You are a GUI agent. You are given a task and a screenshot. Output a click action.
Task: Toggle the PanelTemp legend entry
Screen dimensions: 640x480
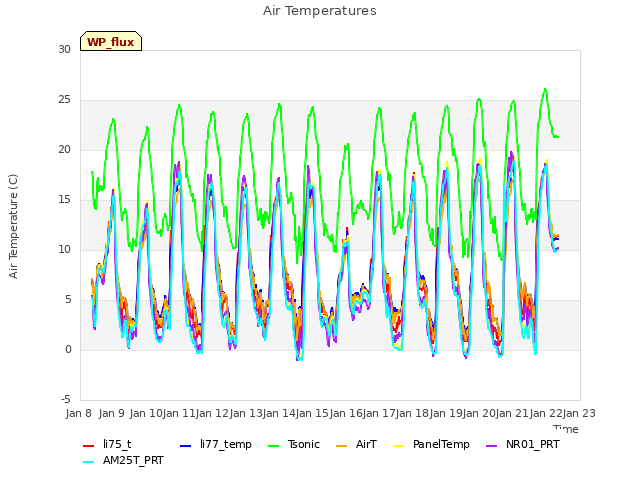point(431,444)
